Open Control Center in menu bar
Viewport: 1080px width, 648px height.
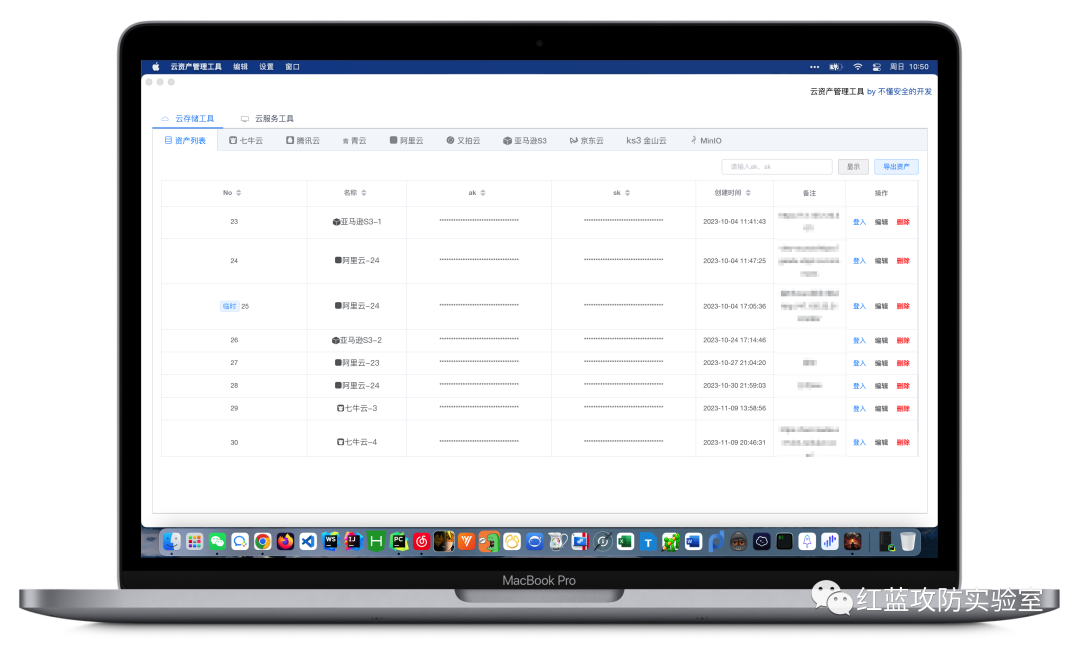click(x=877, y=67)
